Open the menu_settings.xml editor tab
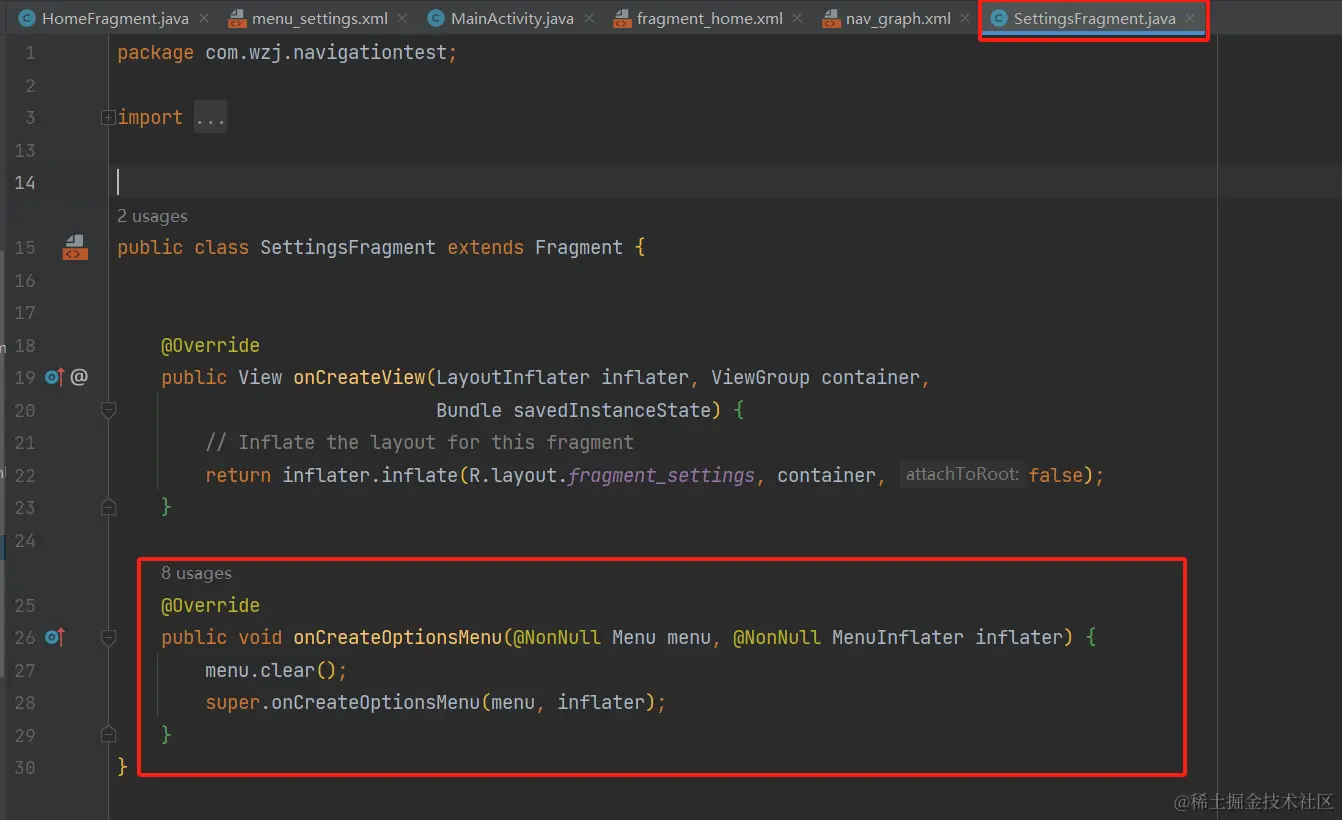1342x820 pixels. coord(319,19)
